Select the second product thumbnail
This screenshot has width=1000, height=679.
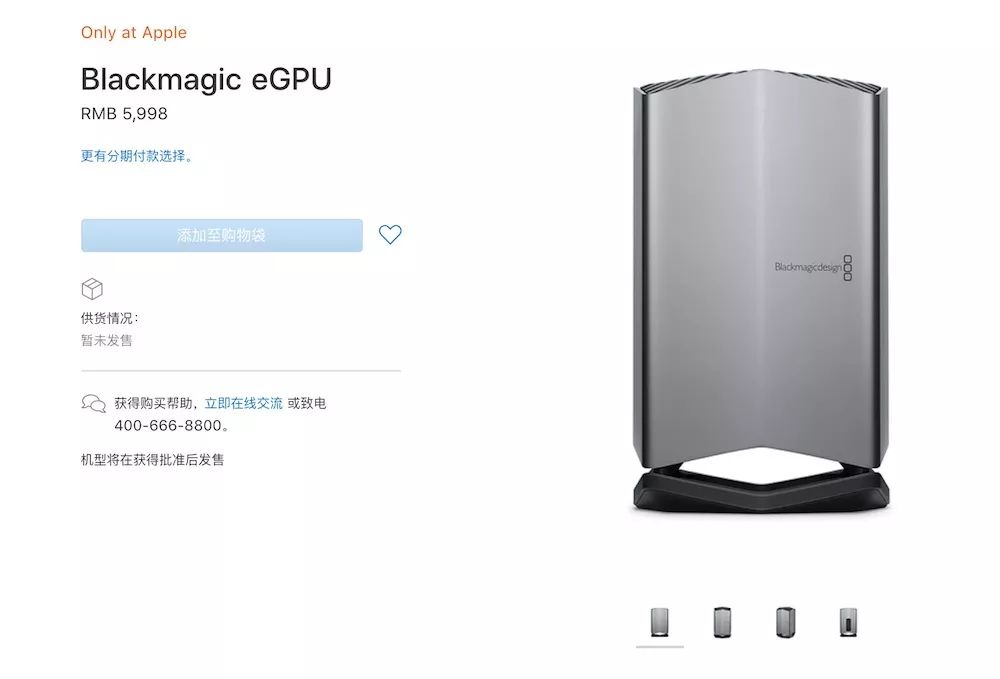coord(722,622)
